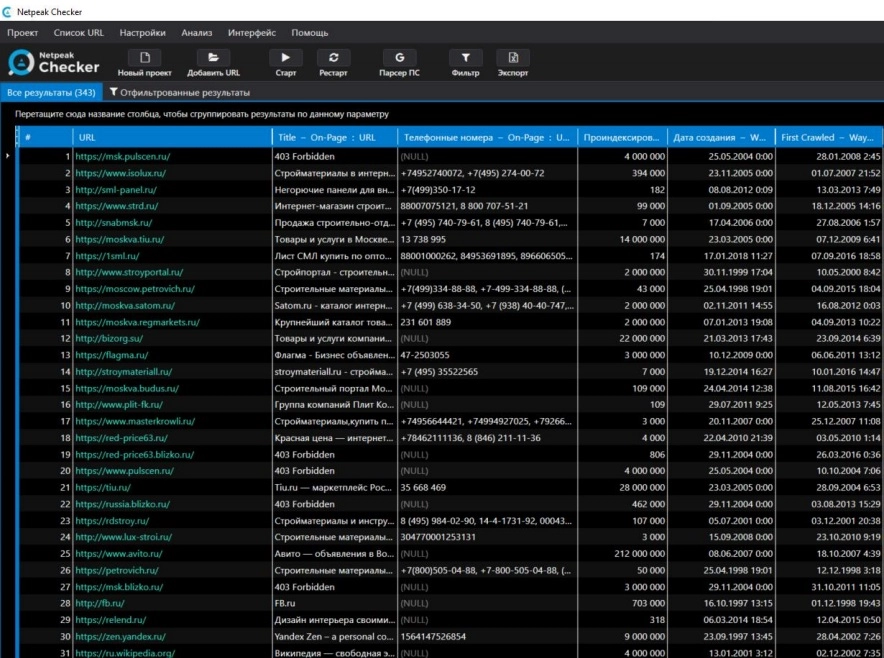
Task: Open the link https://www.masterkrowli.ru/
Action: [135, 421]
